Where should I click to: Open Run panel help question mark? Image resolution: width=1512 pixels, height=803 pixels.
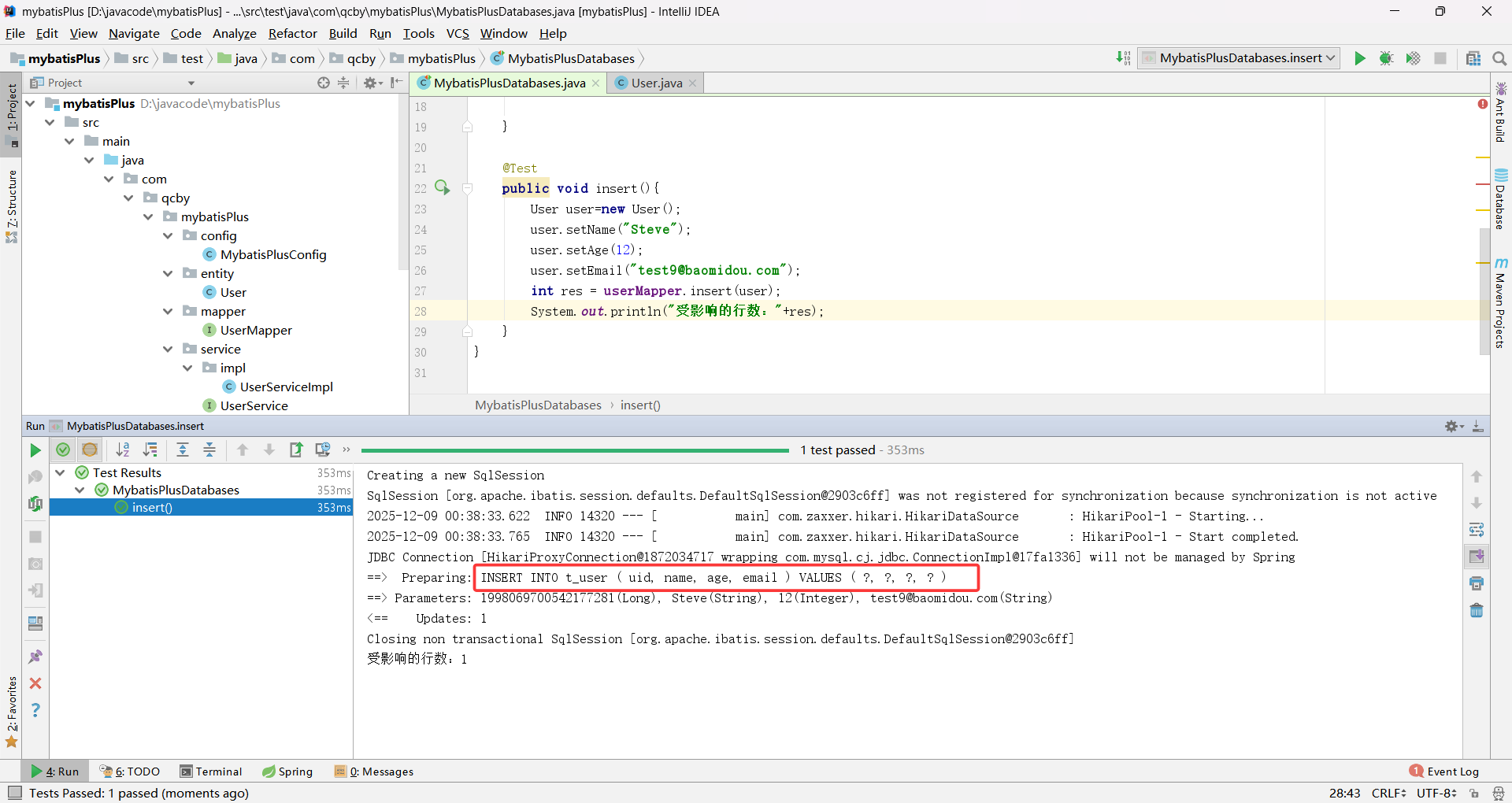pos(35,710)
